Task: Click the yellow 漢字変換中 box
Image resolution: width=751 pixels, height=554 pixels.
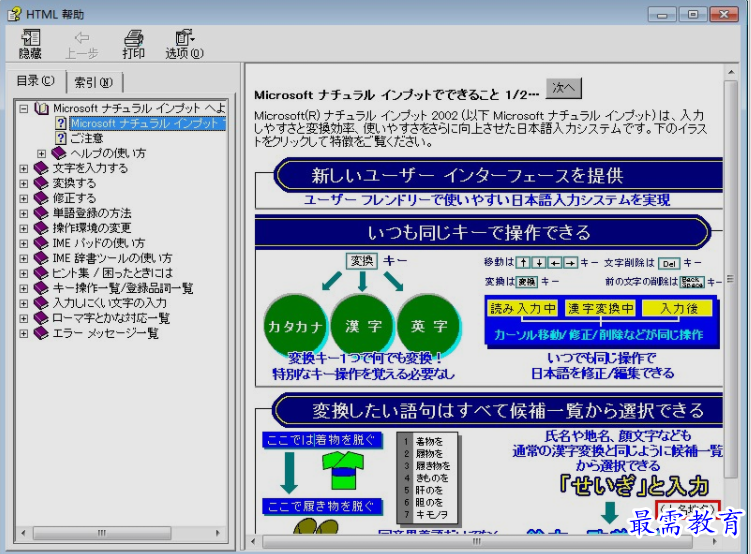Action: pos(600,308)
